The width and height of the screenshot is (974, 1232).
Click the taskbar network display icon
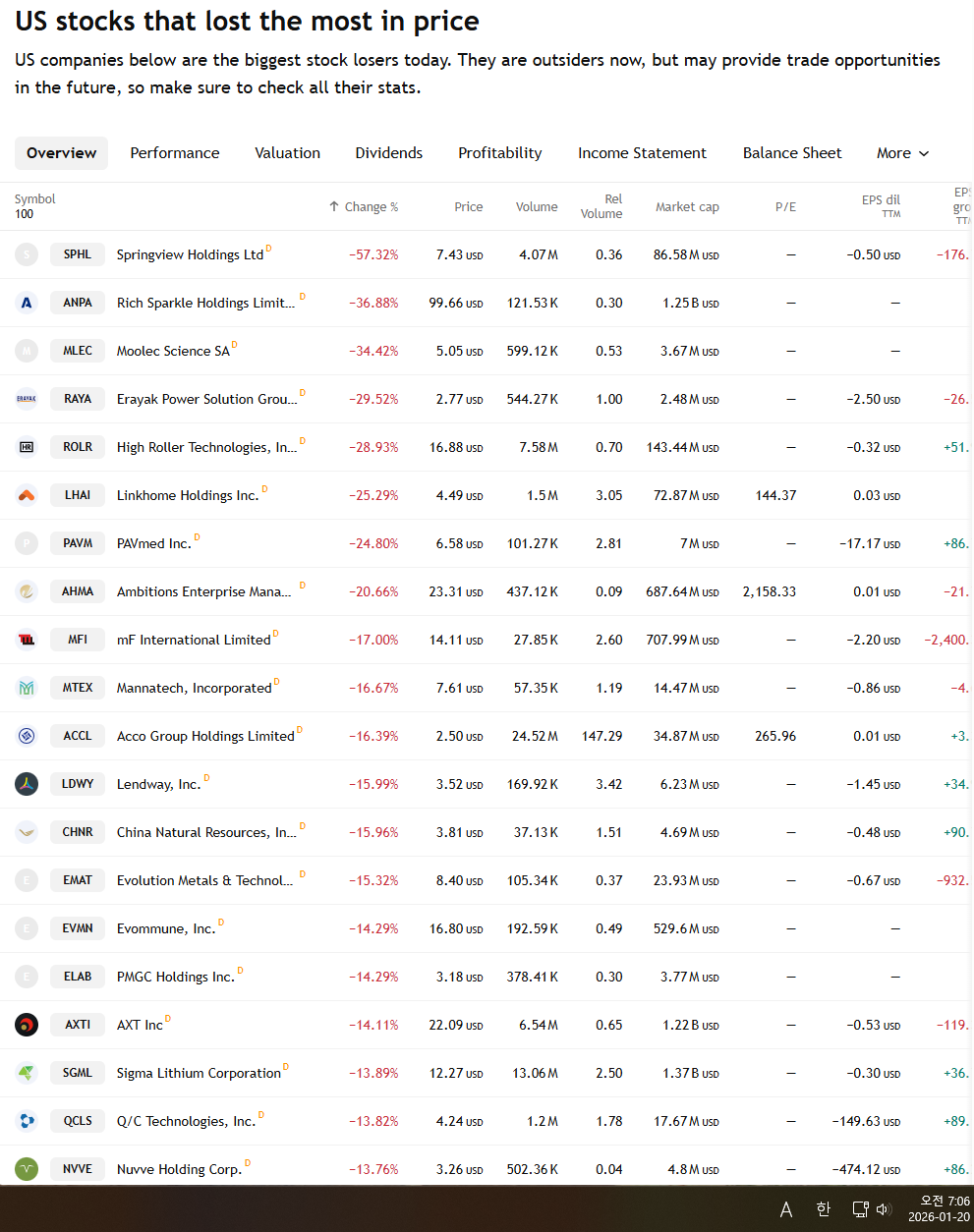coord(860,1209)
